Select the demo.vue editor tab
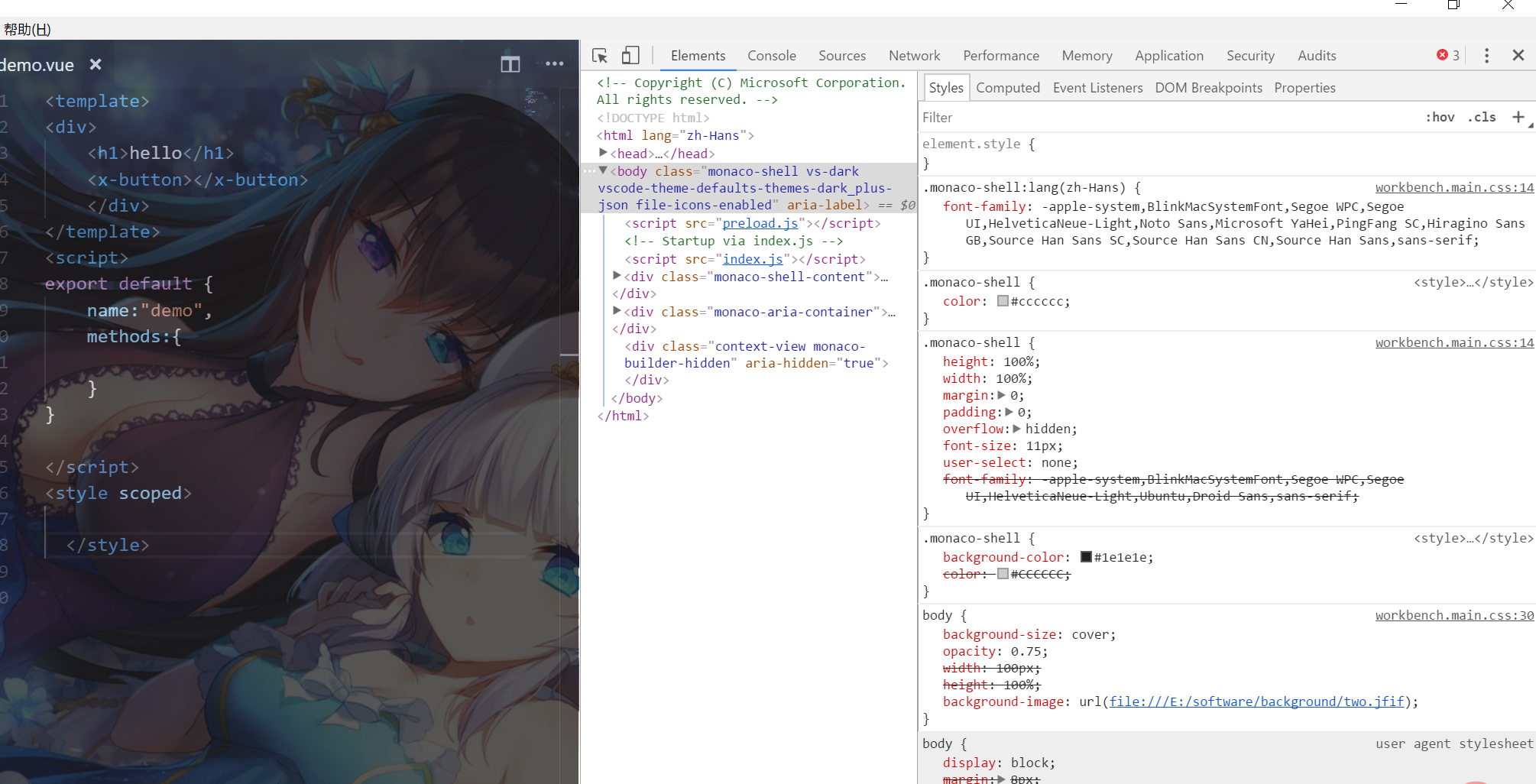This screenshot has width=1536, height=784. pos(37,65)
